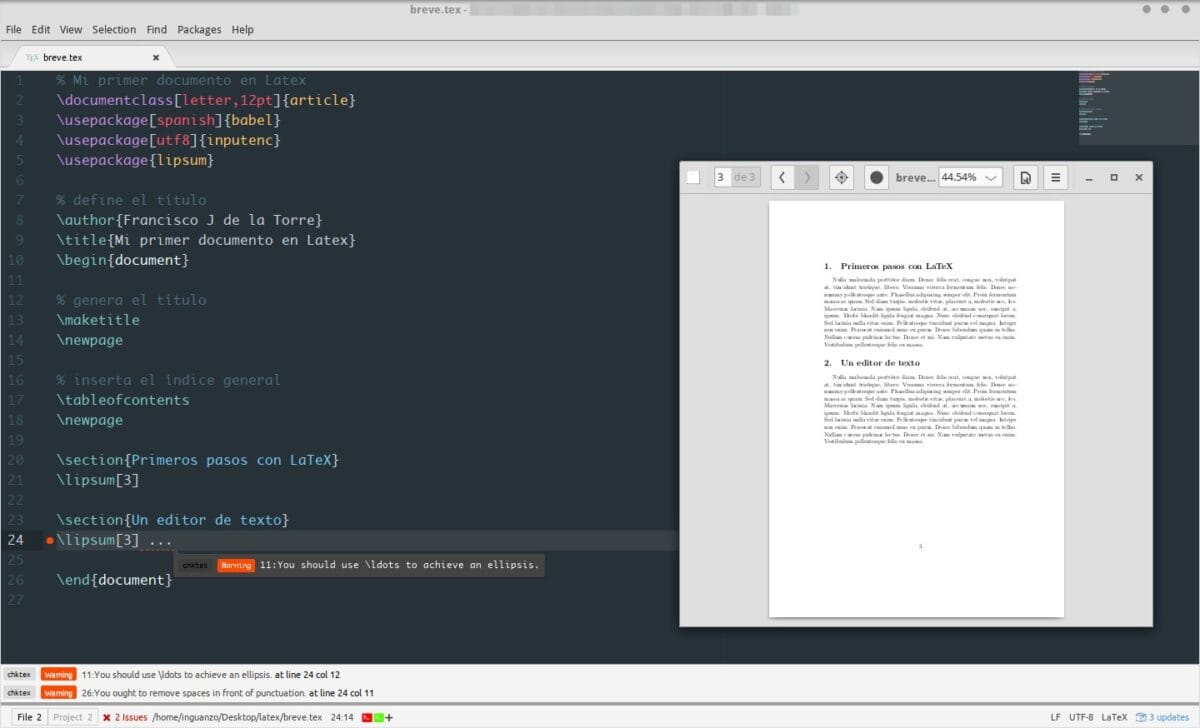Image resolution: width=1200 pixels, height=728 pixels.
Task: Click the next page arrow in PDF viewer
Action: pos(807,176)
